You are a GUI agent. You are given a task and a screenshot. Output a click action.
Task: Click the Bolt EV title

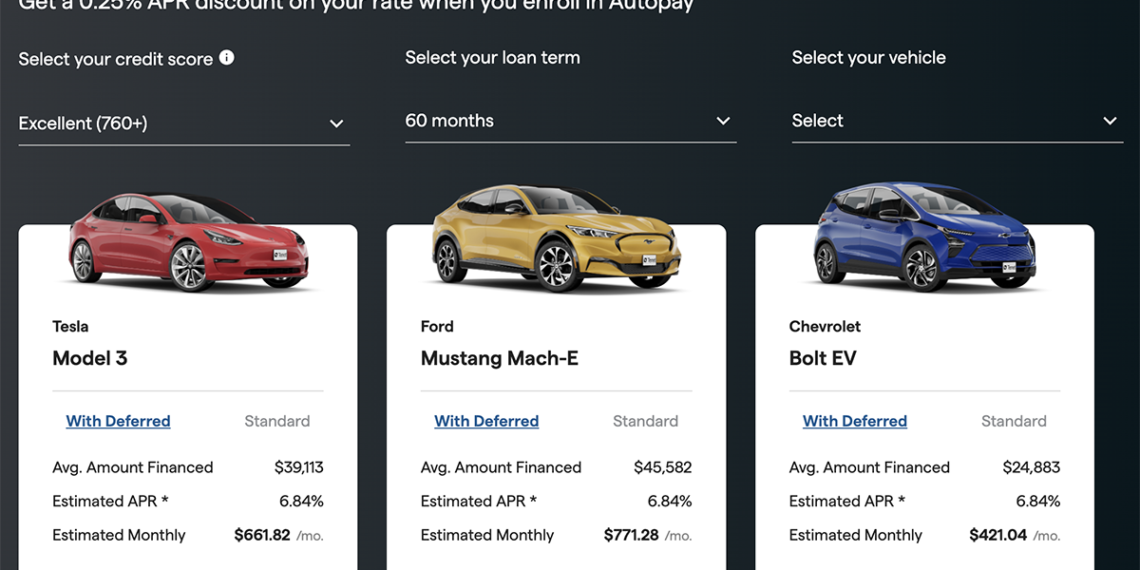click(822, 358)
